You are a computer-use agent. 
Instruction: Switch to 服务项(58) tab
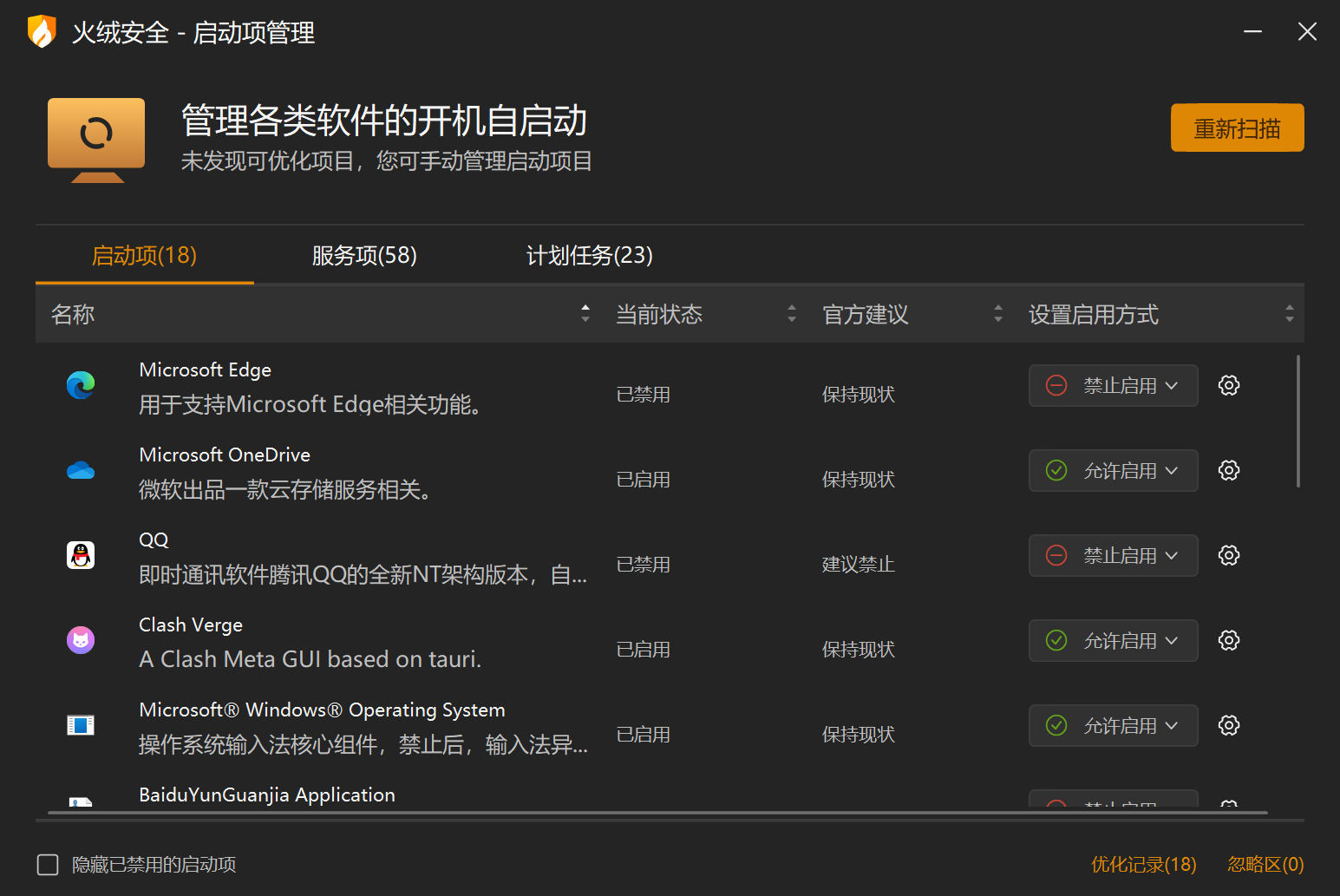click(364, 256)
